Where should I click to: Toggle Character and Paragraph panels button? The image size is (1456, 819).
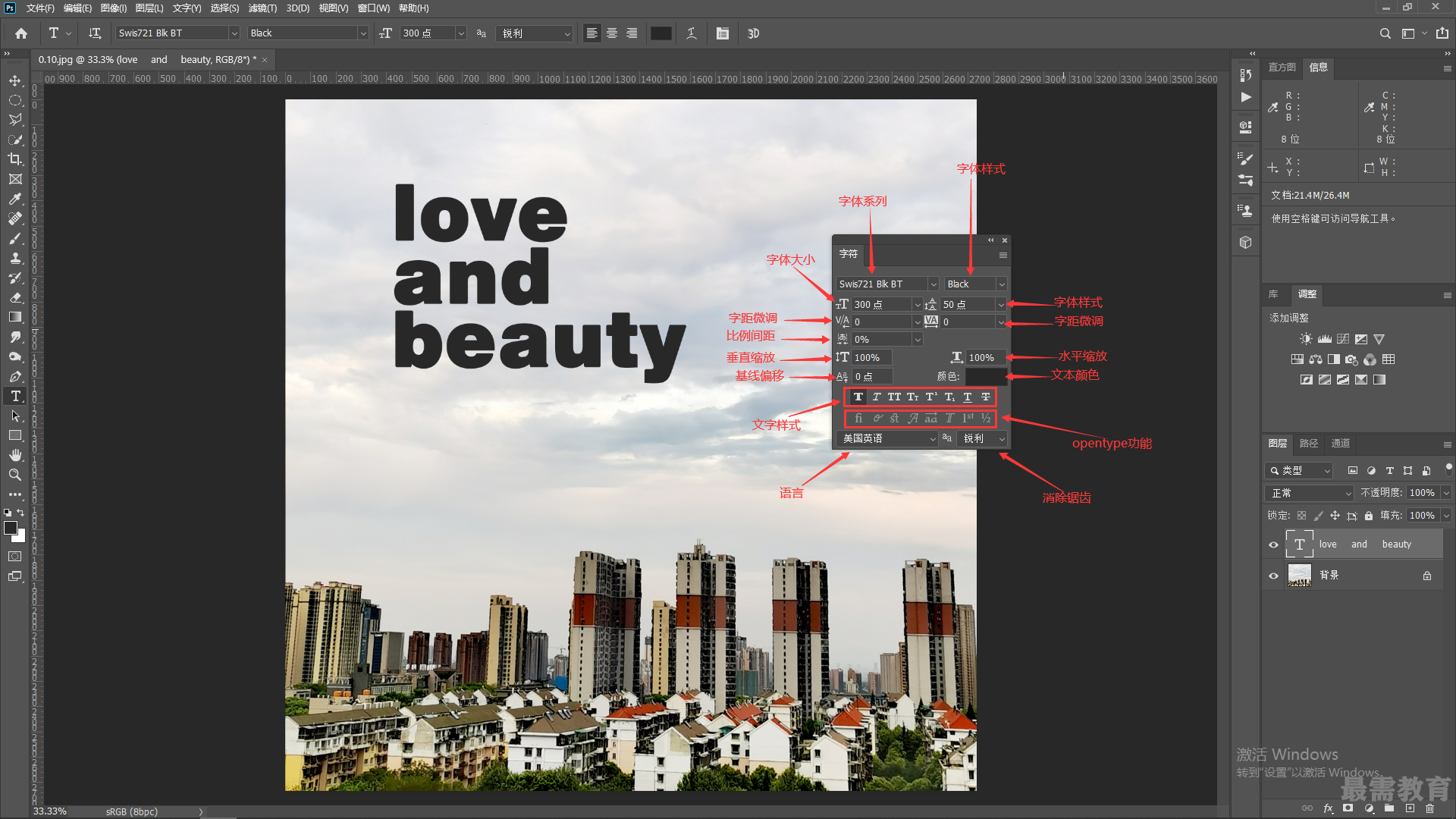[x=723, y=33]
